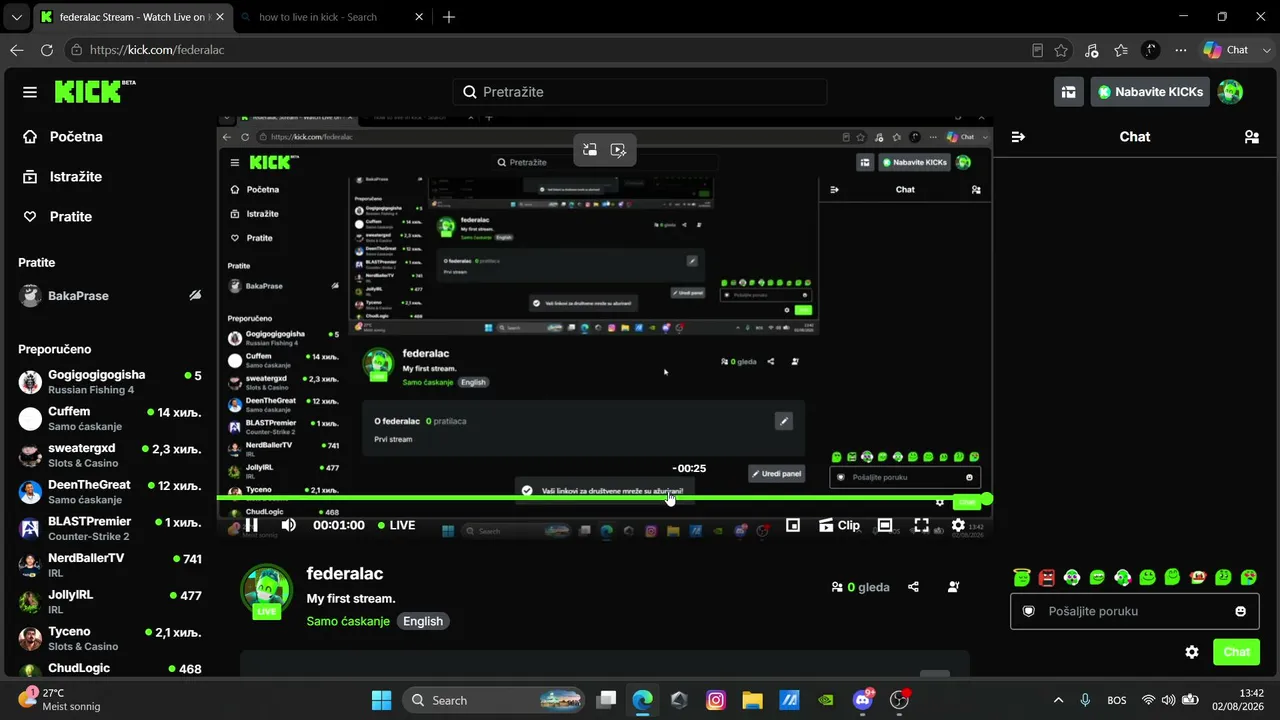This screenshot has width=1280, height=720.
Task: Open the treasure chest drops button
Action: [x=1069, y=92]
